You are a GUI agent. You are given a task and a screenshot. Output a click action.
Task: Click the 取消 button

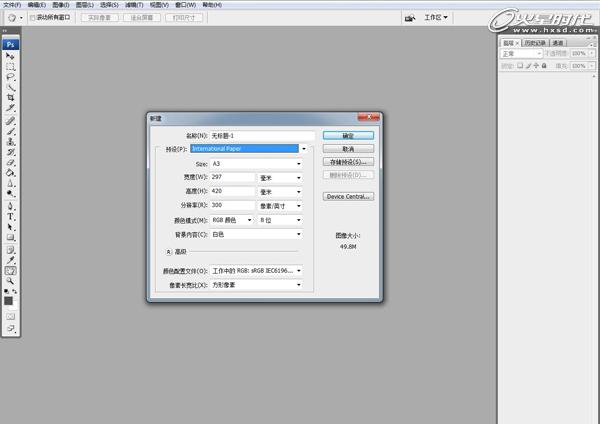(348, 149)
